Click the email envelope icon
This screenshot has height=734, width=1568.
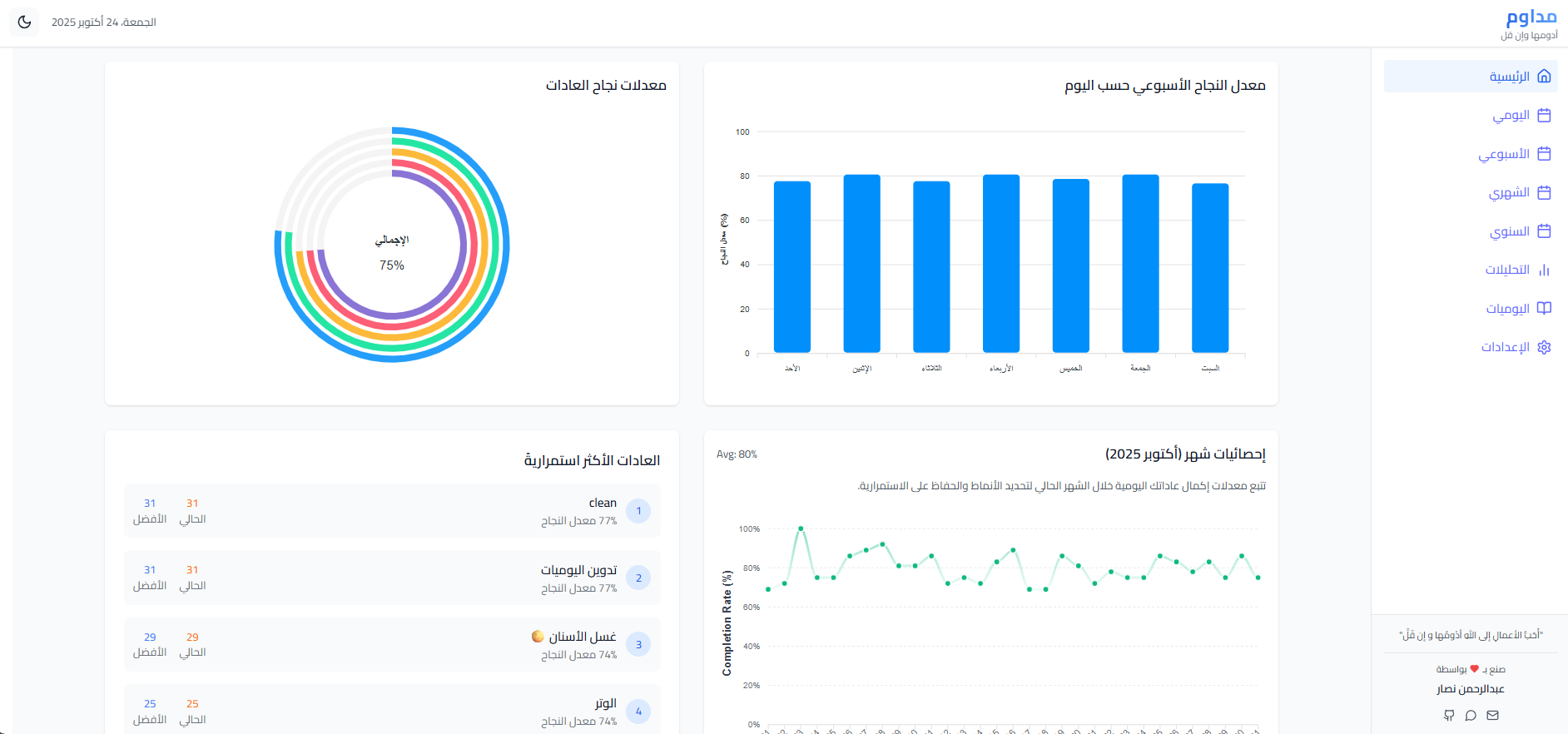coord(1492,715)
